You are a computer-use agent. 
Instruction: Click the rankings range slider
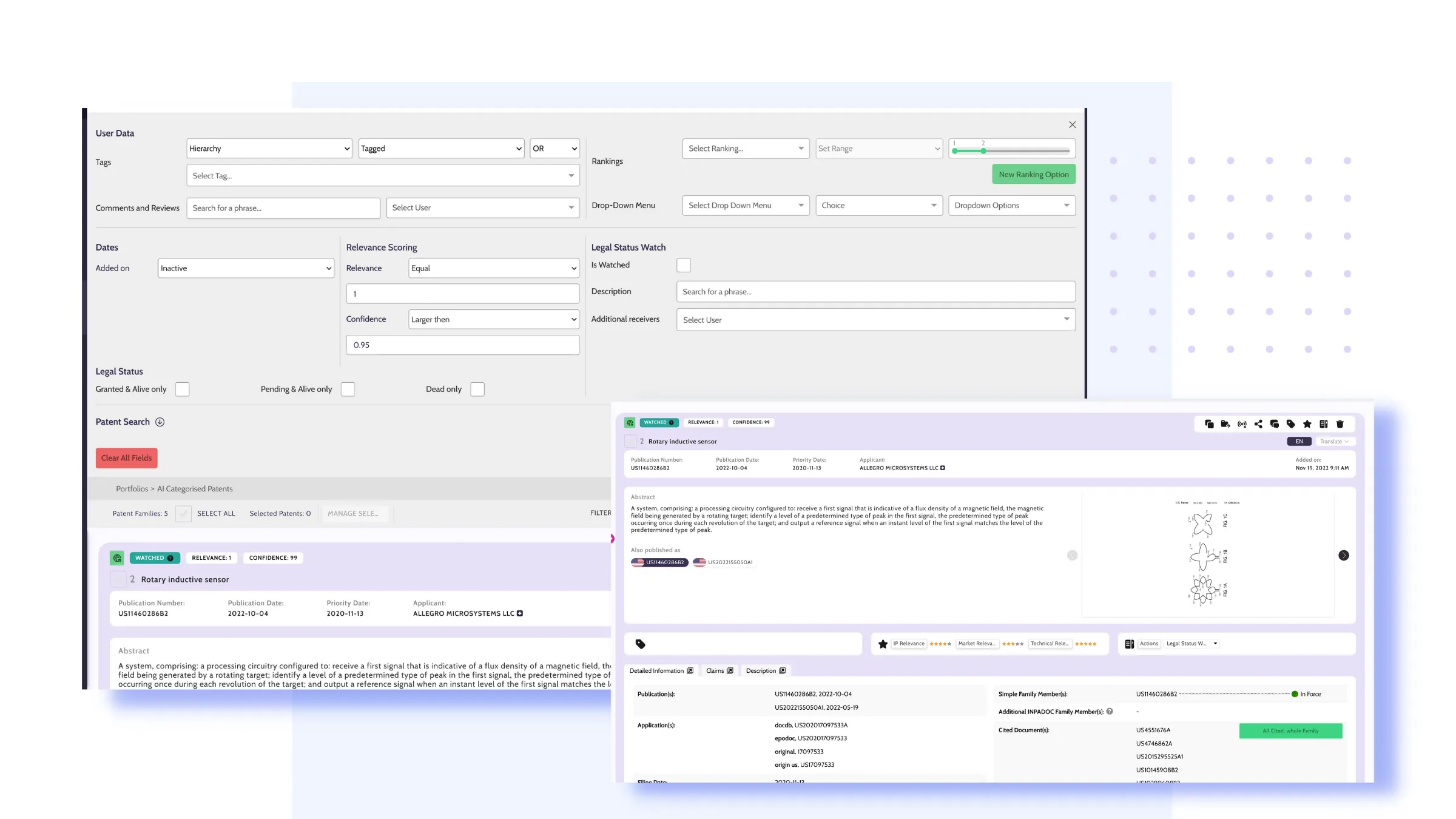(x=1011, y=150)
